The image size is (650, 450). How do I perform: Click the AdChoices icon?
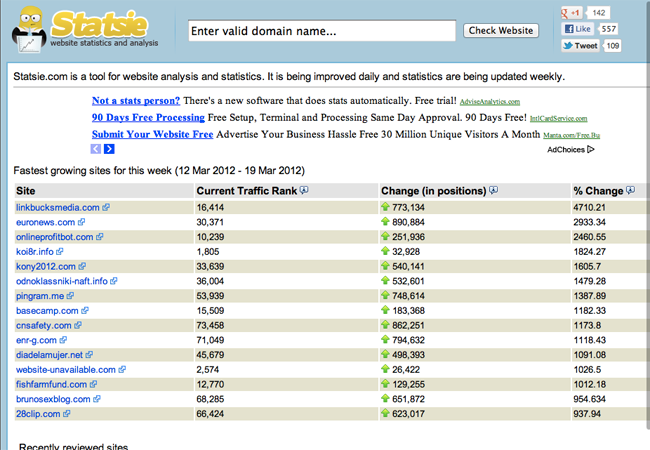tap(591, 150)
